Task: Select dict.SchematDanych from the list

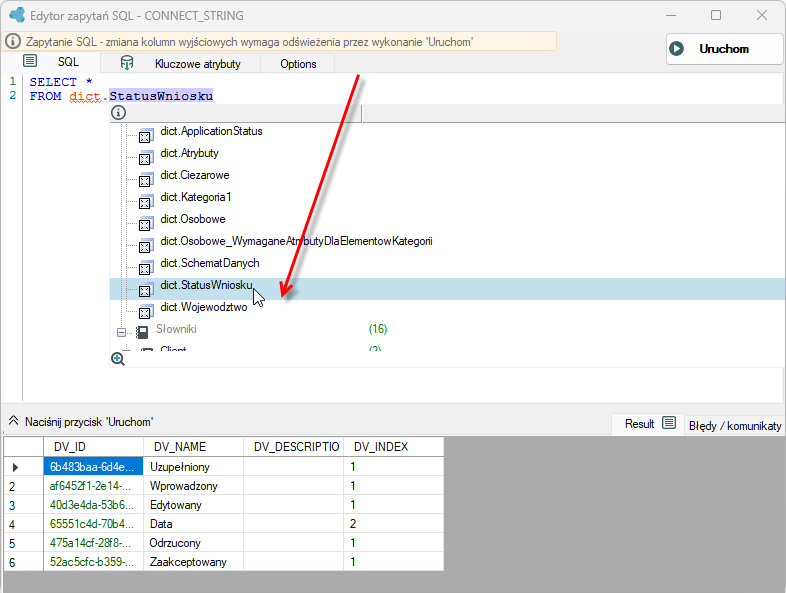Action: click(210, 263)
